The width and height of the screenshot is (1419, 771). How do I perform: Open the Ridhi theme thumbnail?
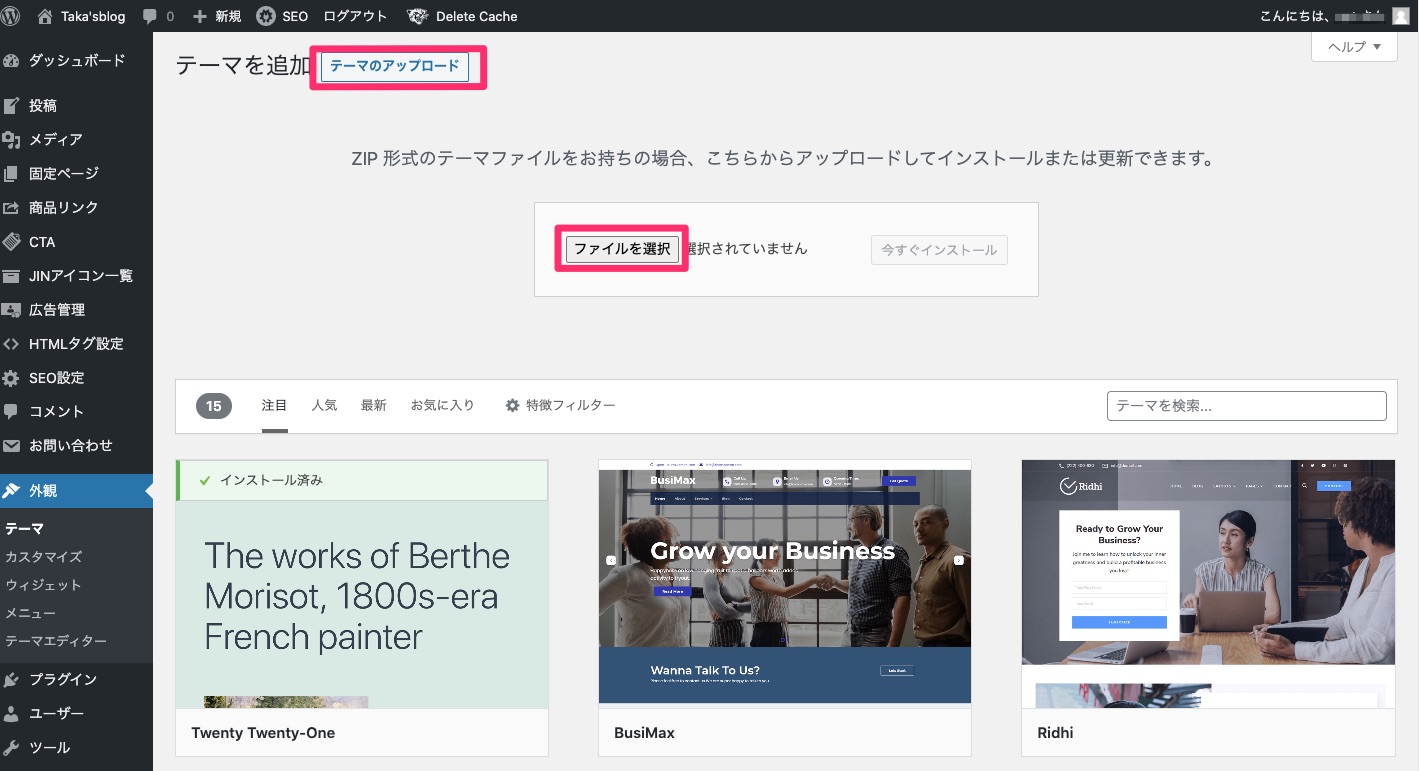1208,584
